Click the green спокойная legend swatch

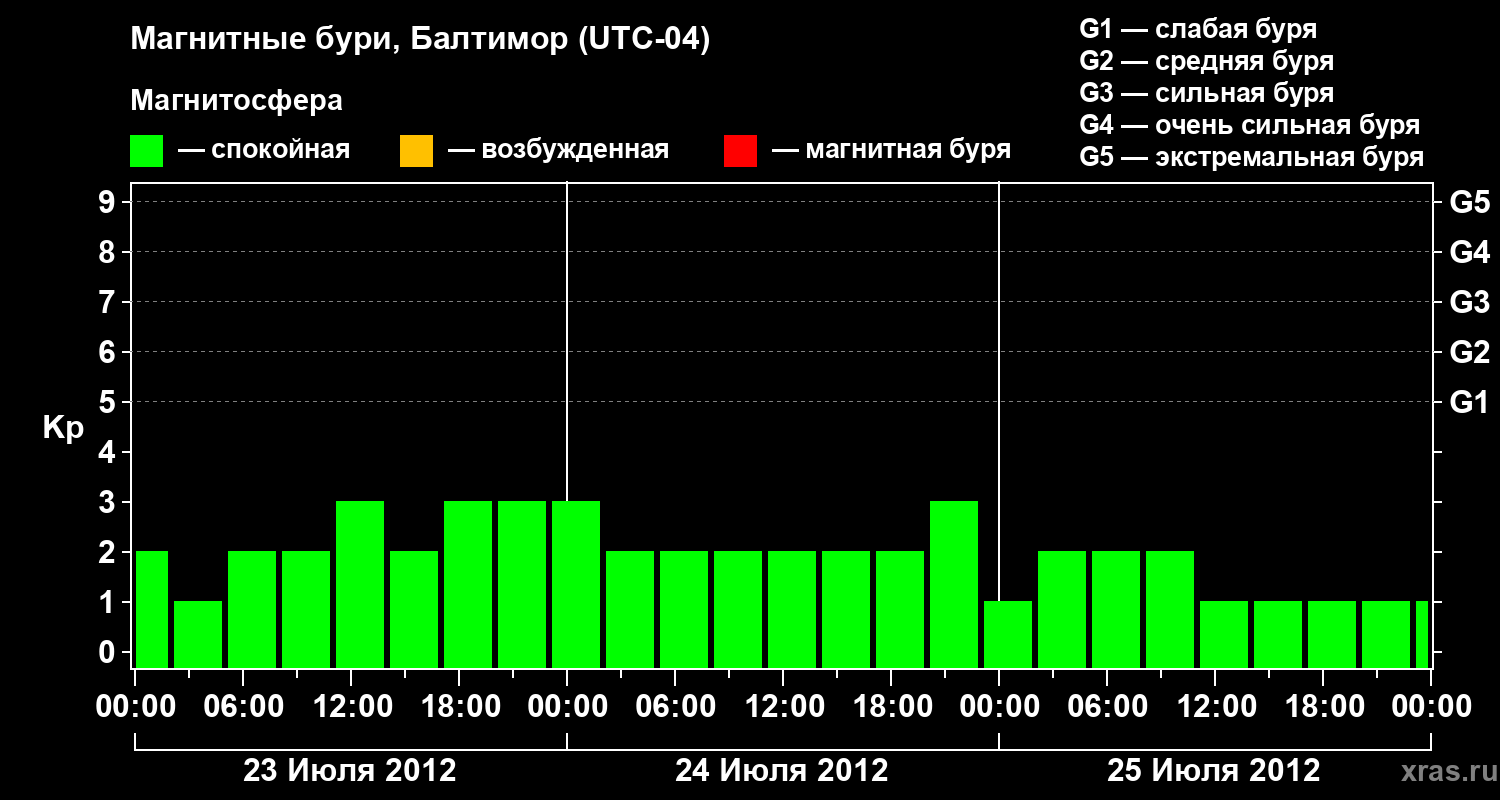coord(147,151)
